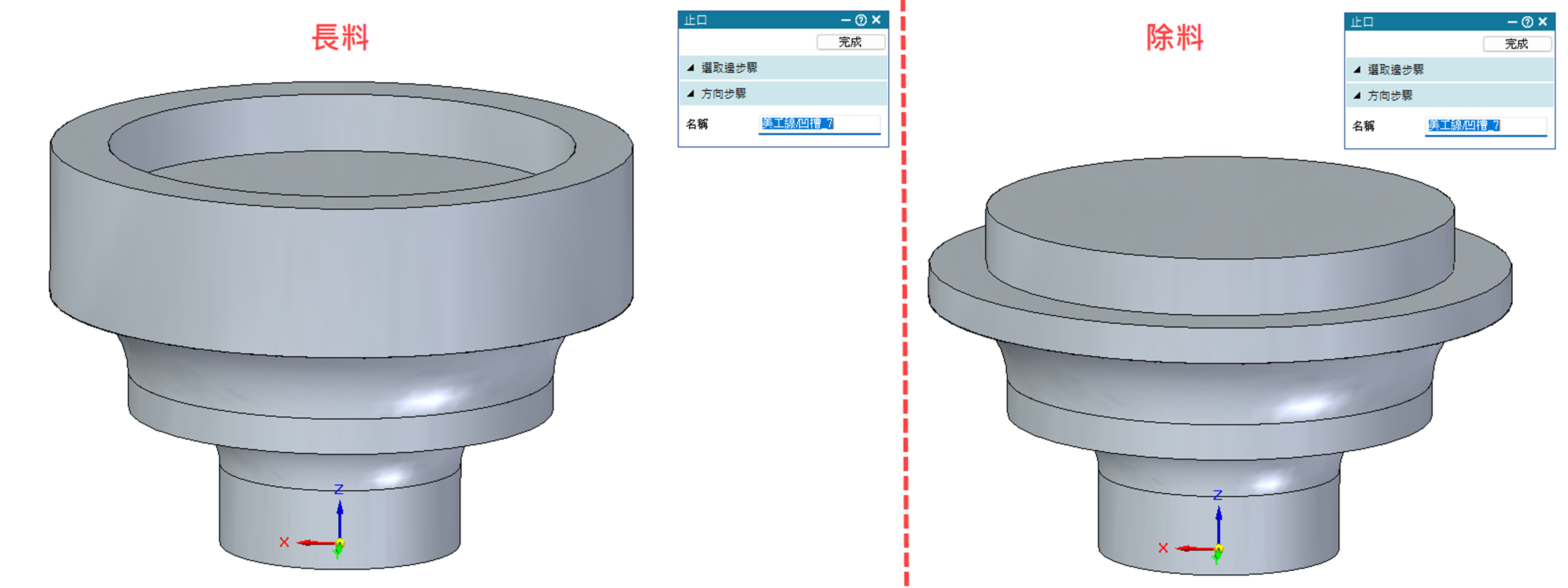
Task: Click 完成 button in left 止口 dialog
Action: point(850,42)
